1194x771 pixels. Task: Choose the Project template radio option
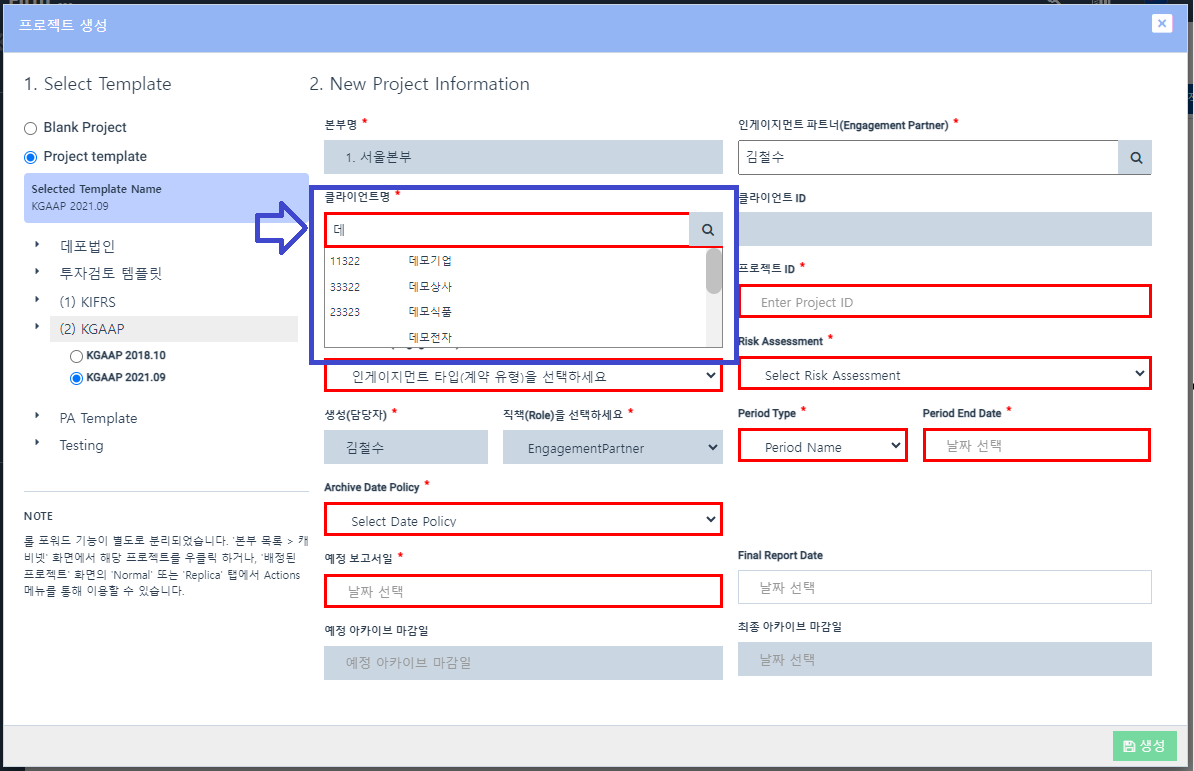(31, 156)
